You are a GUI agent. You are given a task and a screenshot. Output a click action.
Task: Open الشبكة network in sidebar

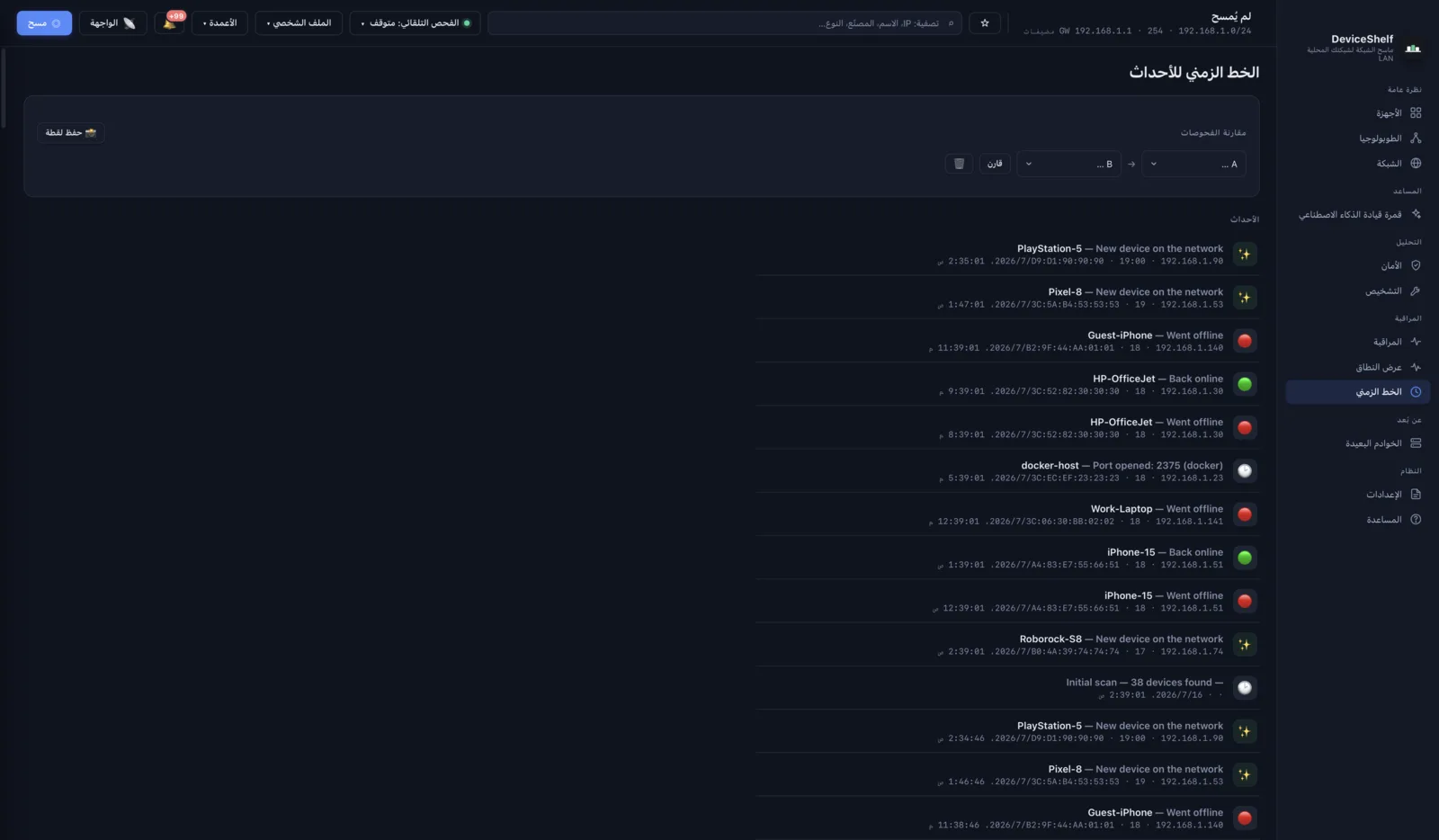[x=1358, y=163]
